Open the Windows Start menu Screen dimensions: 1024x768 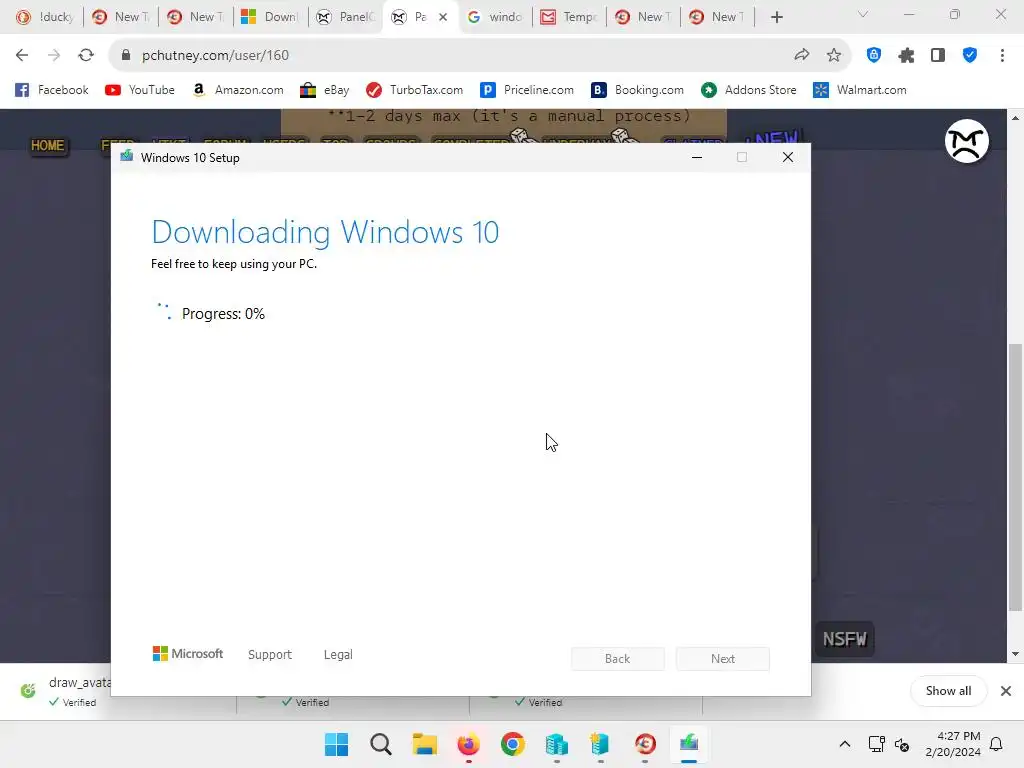[336, 744]
